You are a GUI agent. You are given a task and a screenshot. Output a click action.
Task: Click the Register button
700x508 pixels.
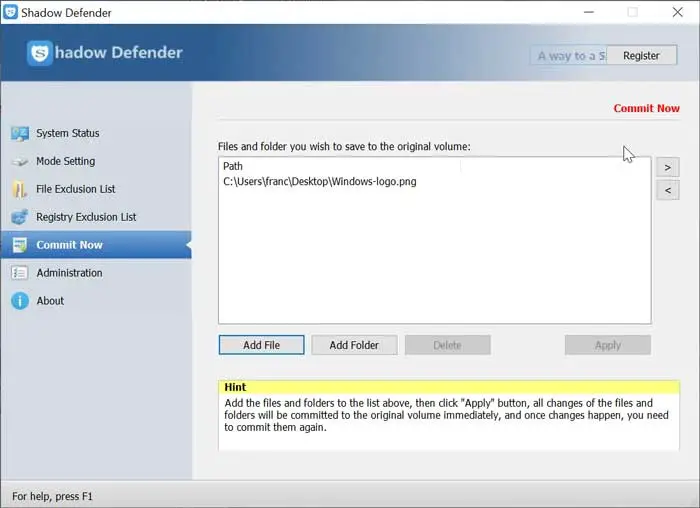coord(641,56)
